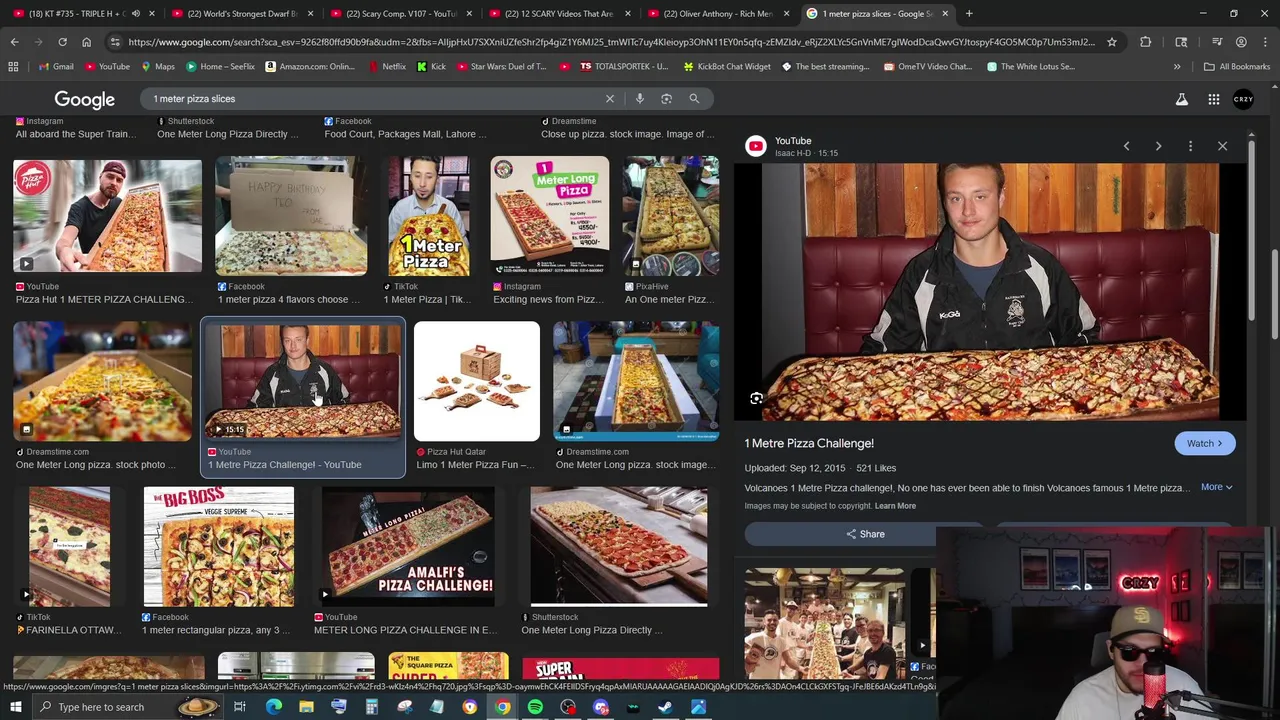Open the TOTALSPORTEK bookmark
This screenshot has width=1280, height=720.
623,67
